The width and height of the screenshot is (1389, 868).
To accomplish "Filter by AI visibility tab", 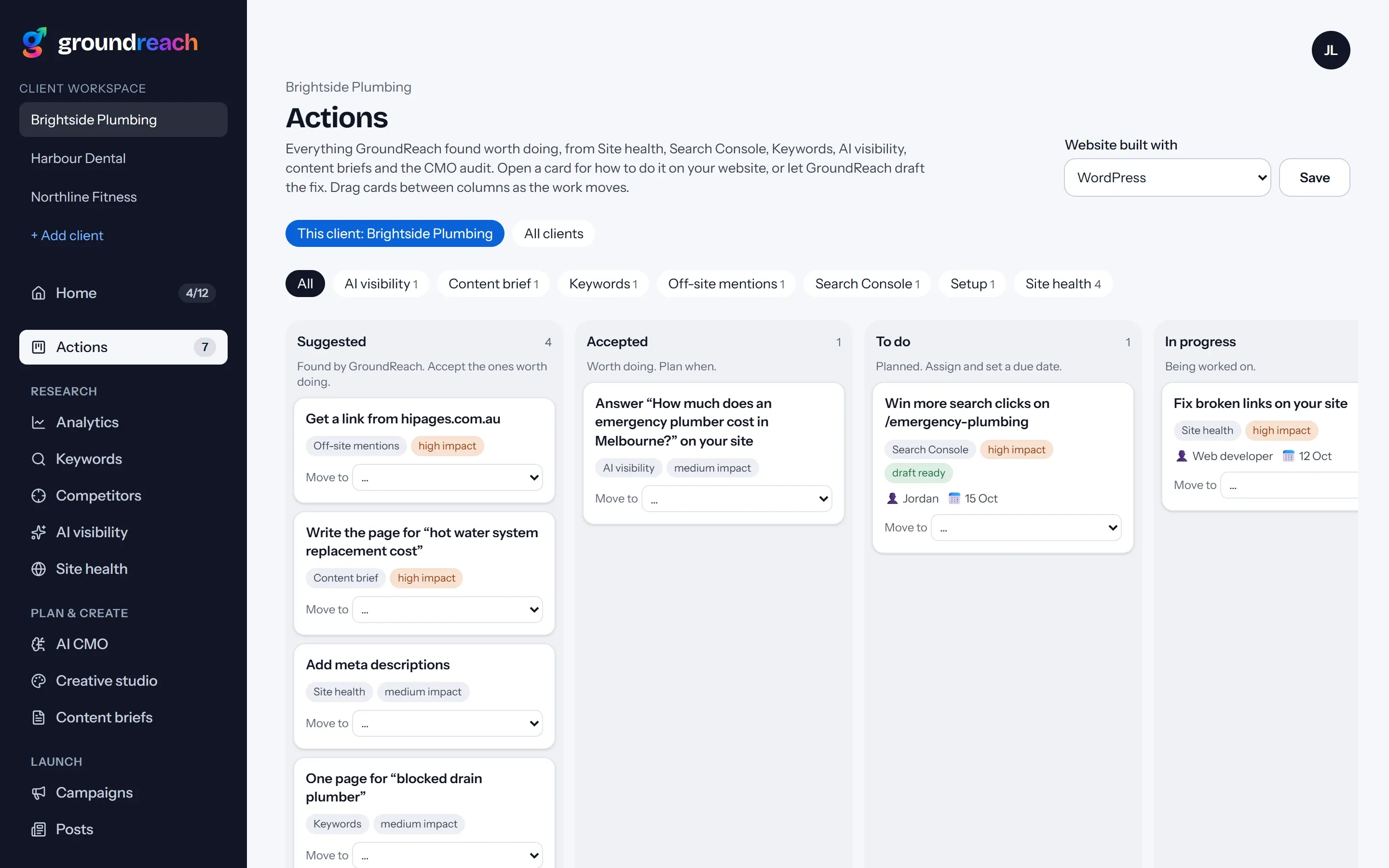I will coord(381,284).
